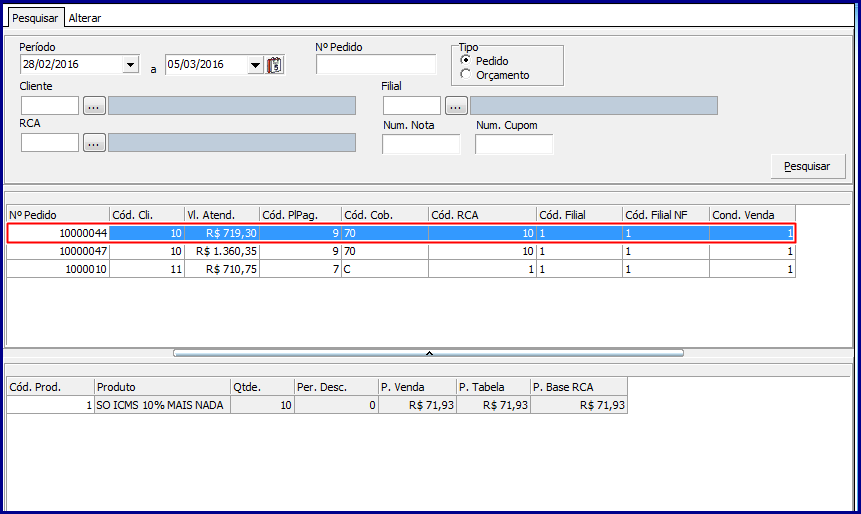Image resolution: width=861 pixels, height=514 pixels.
Task: Click the P. Tabela column header
Action: point(494,387)
